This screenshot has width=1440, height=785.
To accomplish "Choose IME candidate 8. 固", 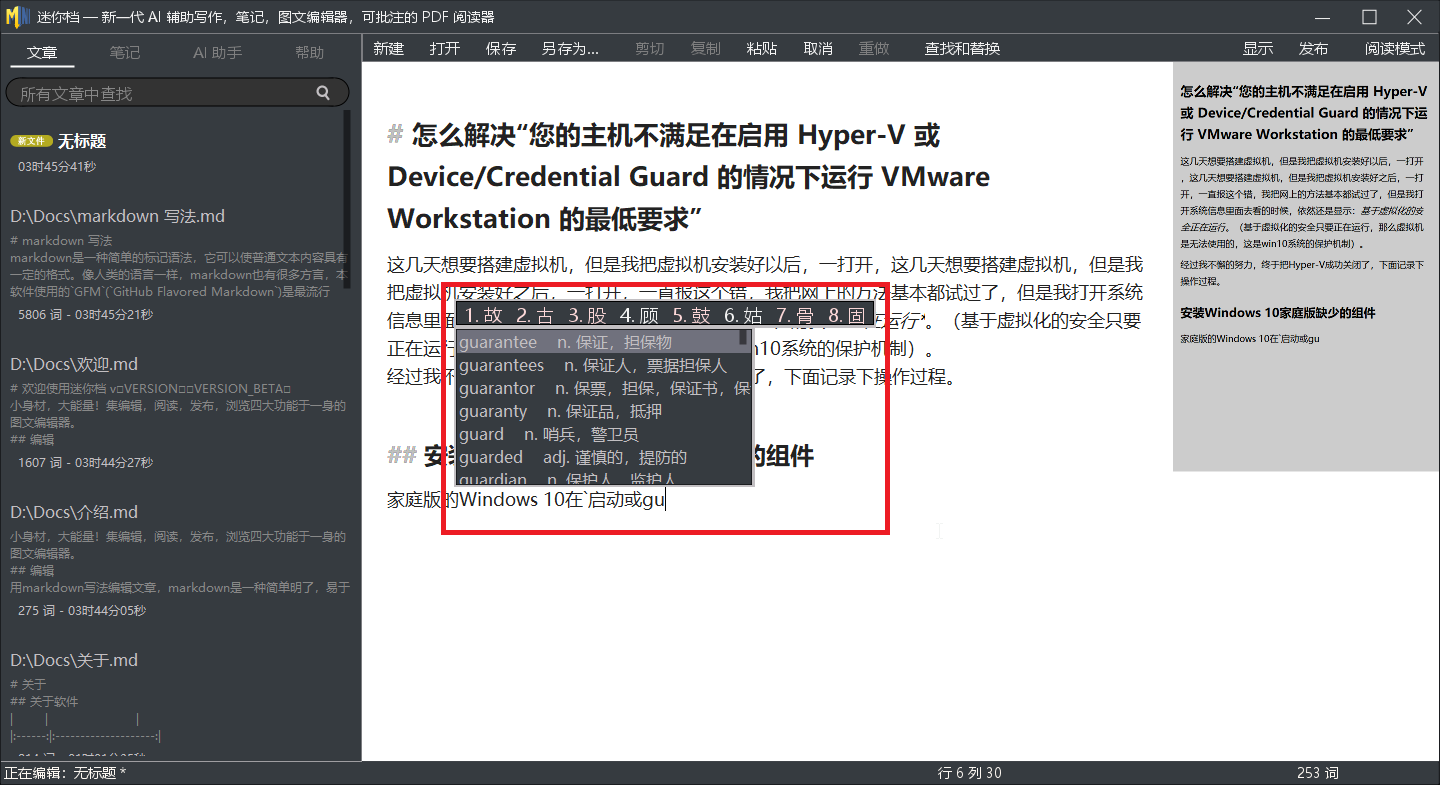I will click(847, 316).
